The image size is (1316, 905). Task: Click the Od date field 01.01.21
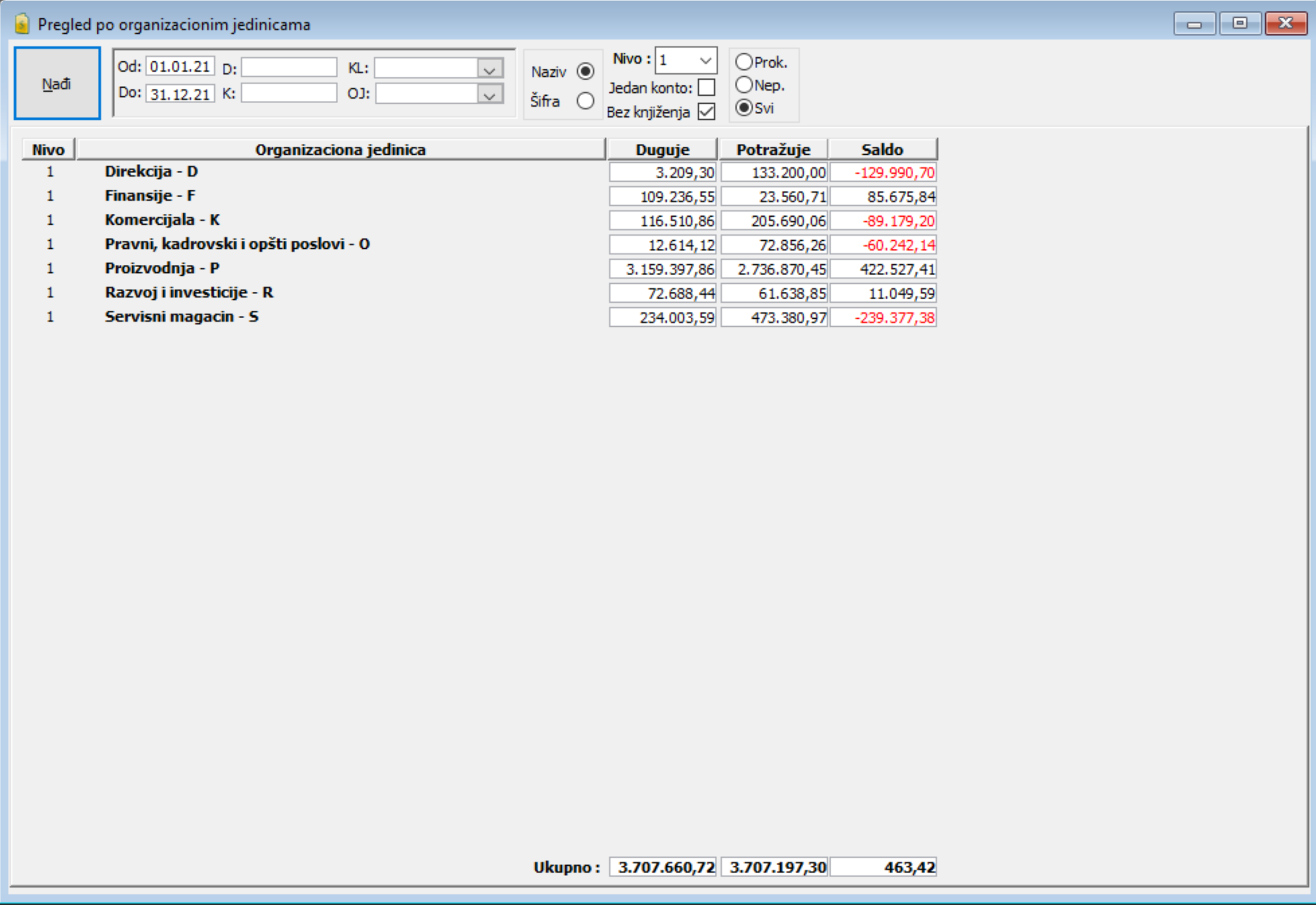coord(181,66)
